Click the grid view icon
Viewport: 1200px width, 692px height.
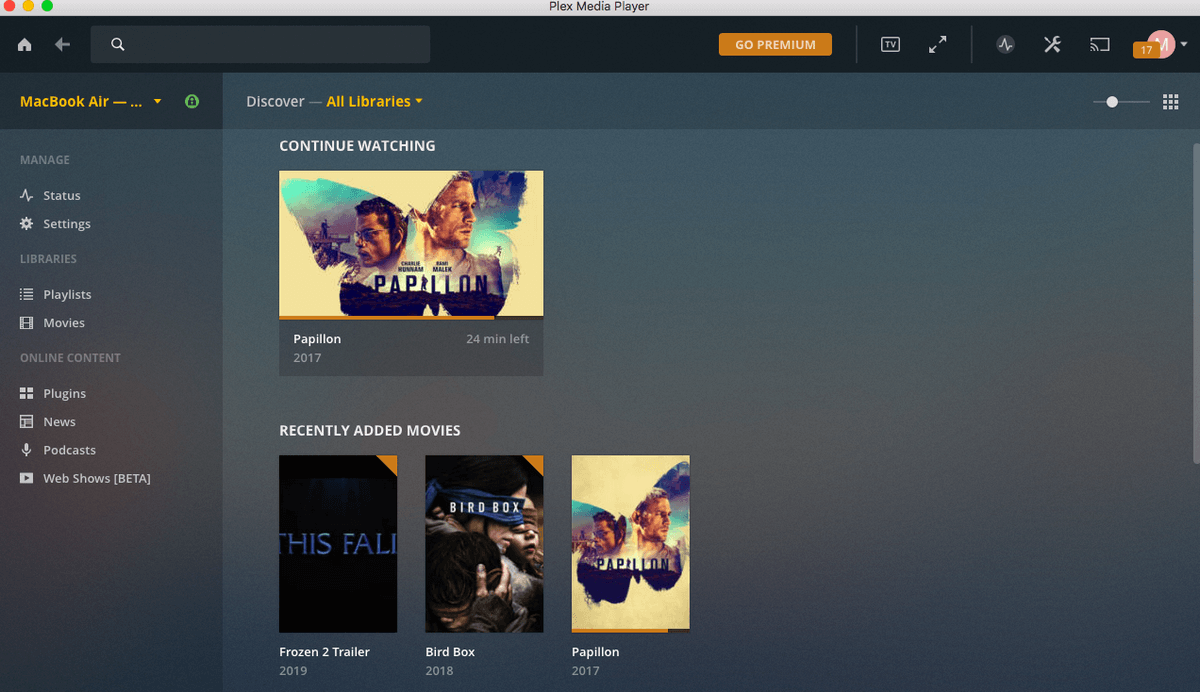tap(1171, 102)
